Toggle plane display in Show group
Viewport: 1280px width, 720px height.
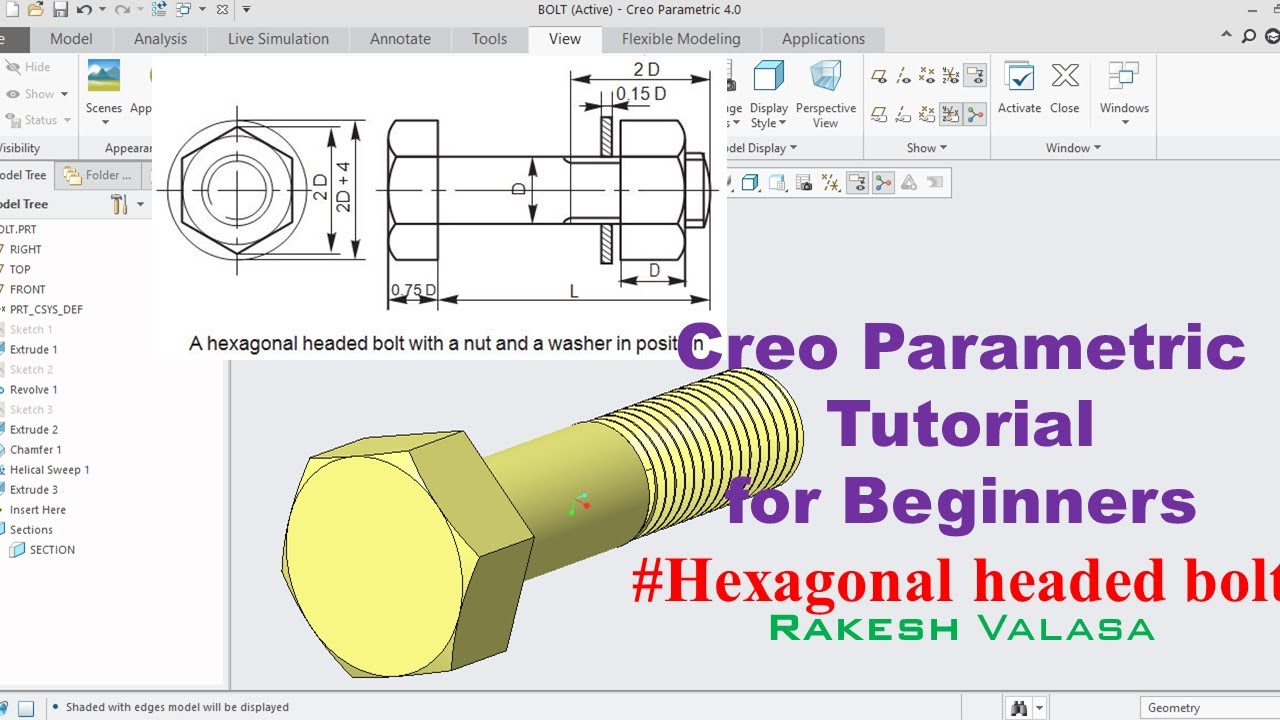pos(879,76)
